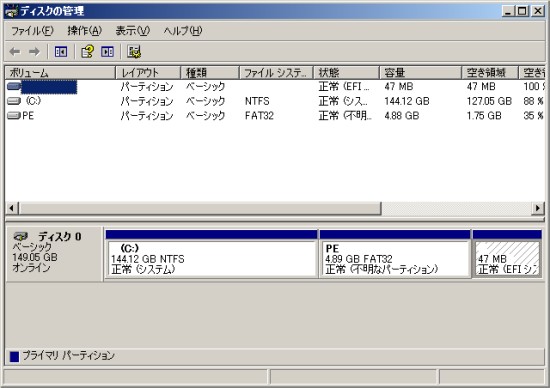This screenshot has height=388, width=550.
Task: Minimize the ディスクの管理 window
Action: click(508, 11)
